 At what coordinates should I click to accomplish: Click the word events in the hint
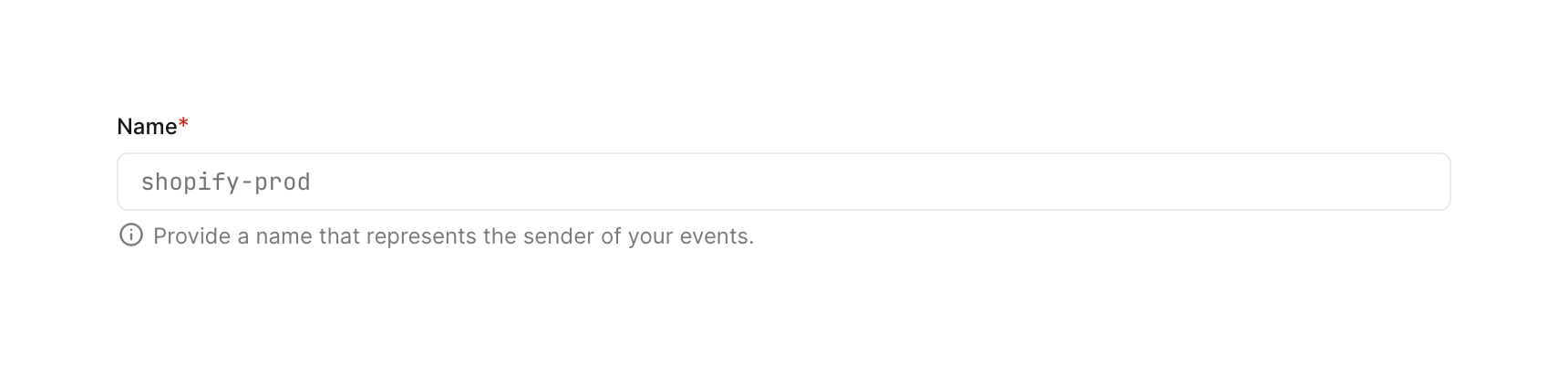point(717,236)
